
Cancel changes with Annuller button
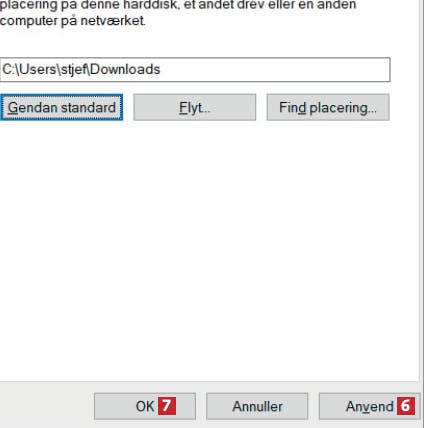(257, 406)
